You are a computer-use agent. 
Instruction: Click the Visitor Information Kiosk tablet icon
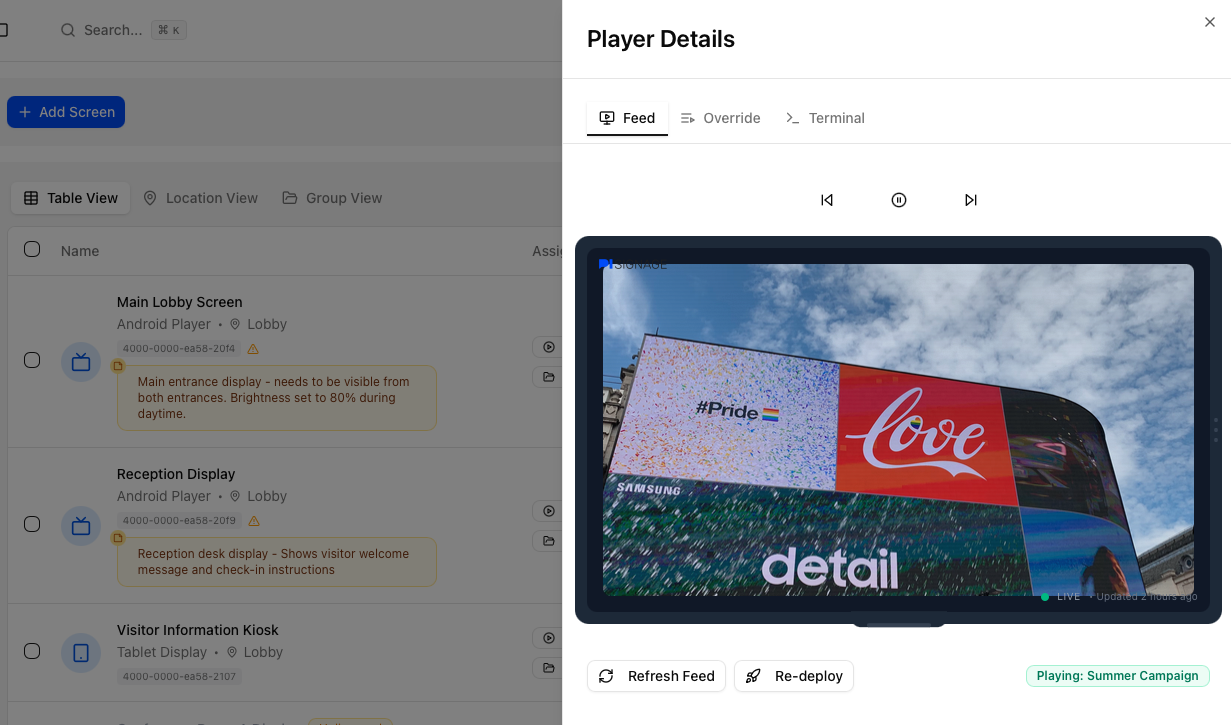coord(81,653)
